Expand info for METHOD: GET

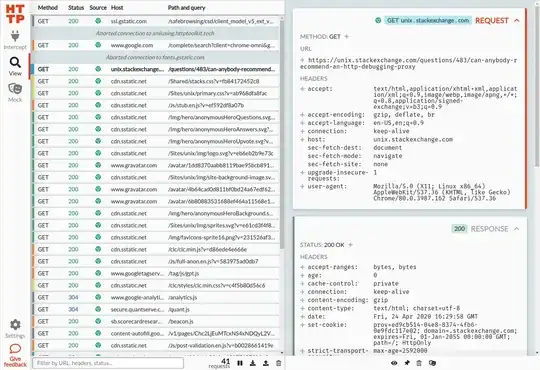point(346,37)
